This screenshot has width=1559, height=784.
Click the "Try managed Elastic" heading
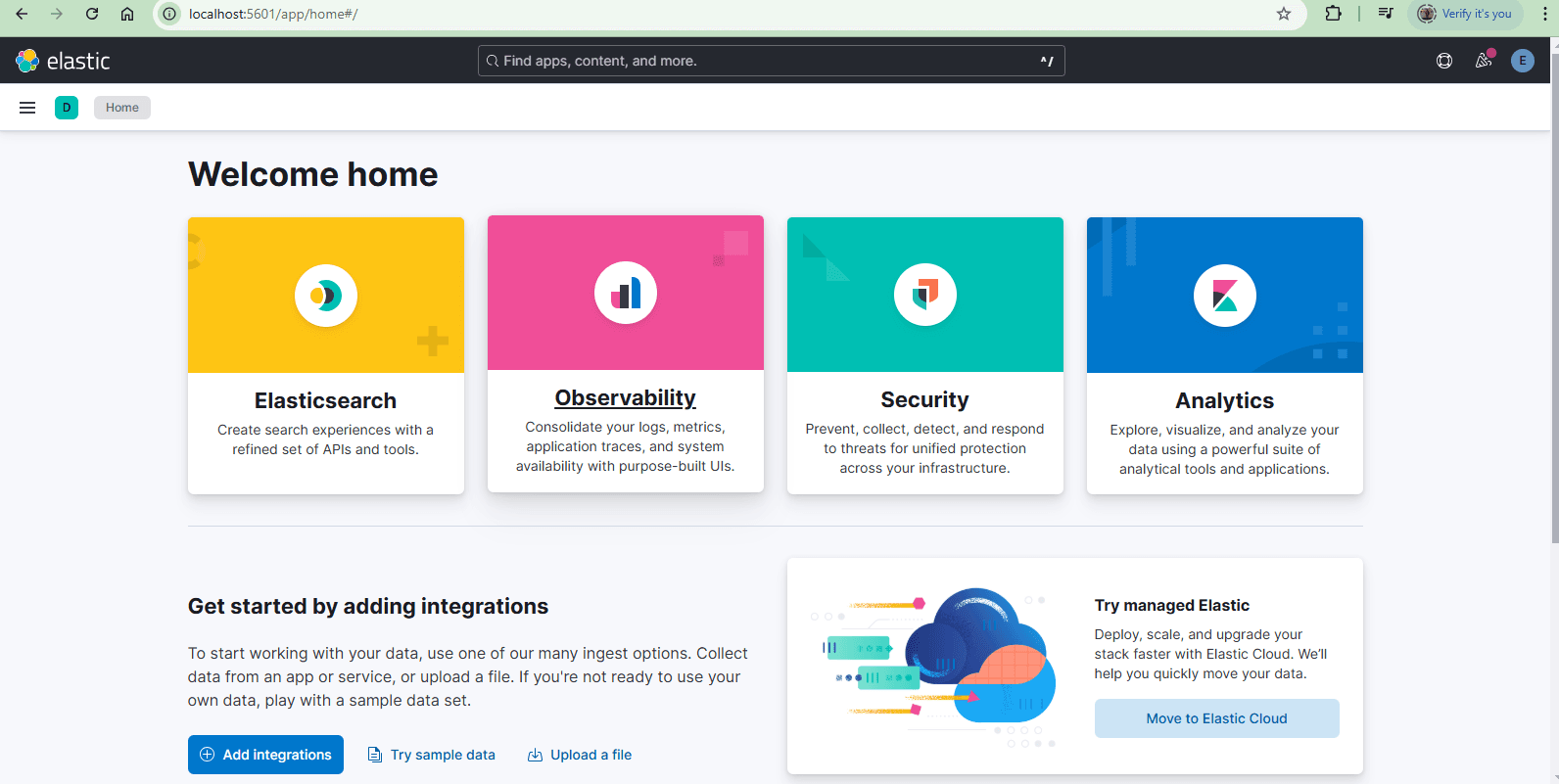click(x=1171, y=605)
